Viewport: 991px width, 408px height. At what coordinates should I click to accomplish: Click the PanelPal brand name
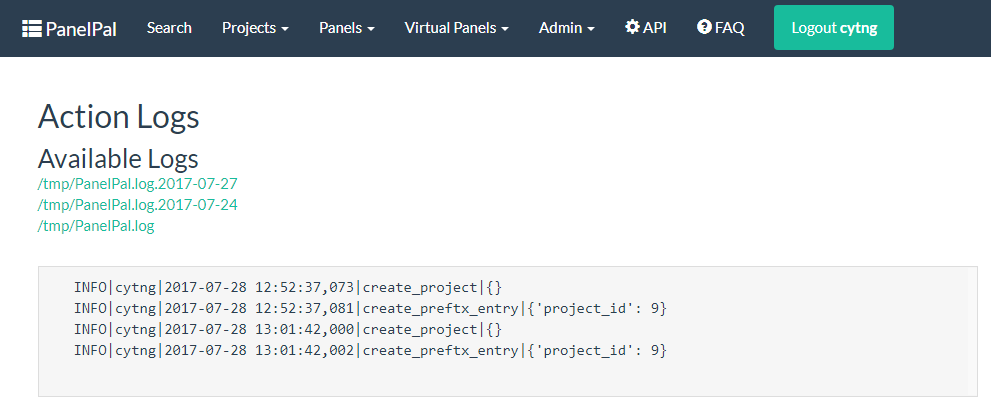point(81,28)
